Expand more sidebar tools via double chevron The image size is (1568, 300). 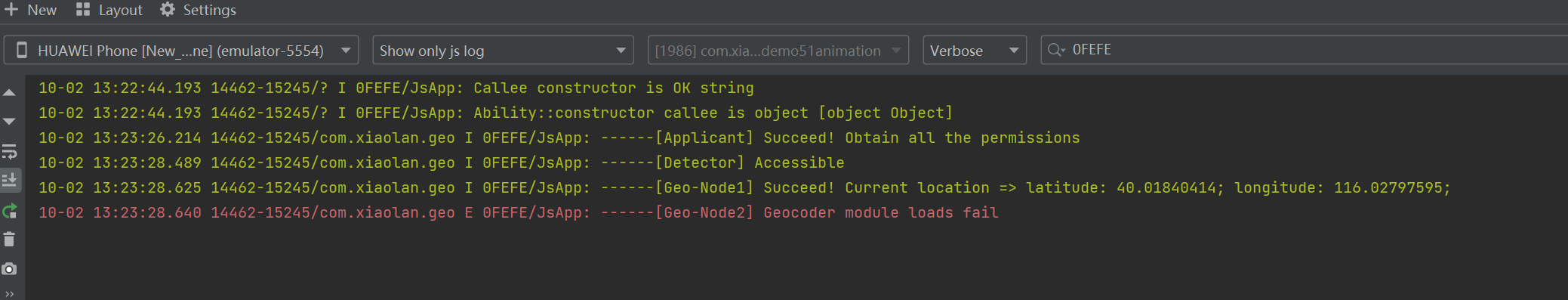10,294
